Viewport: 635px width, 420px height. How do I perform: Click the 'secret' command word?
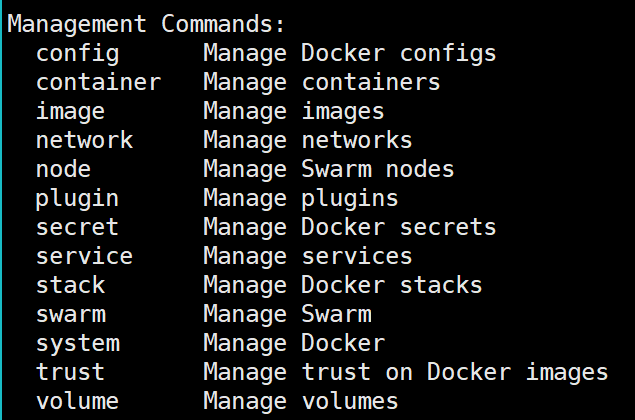point(77,227)
